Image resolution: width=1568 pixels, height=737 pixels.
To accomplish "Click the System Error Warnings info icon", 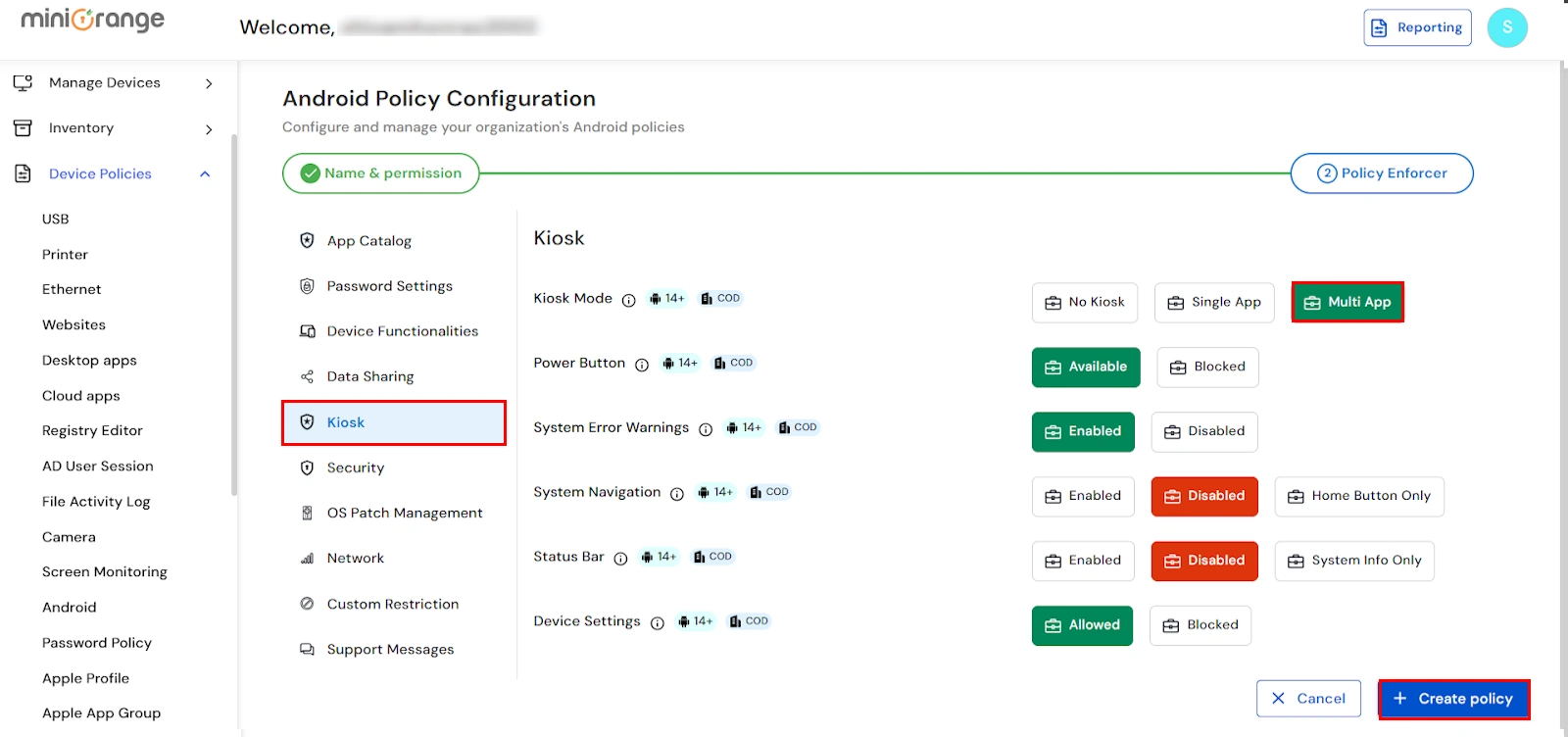I will coord(706,429).
